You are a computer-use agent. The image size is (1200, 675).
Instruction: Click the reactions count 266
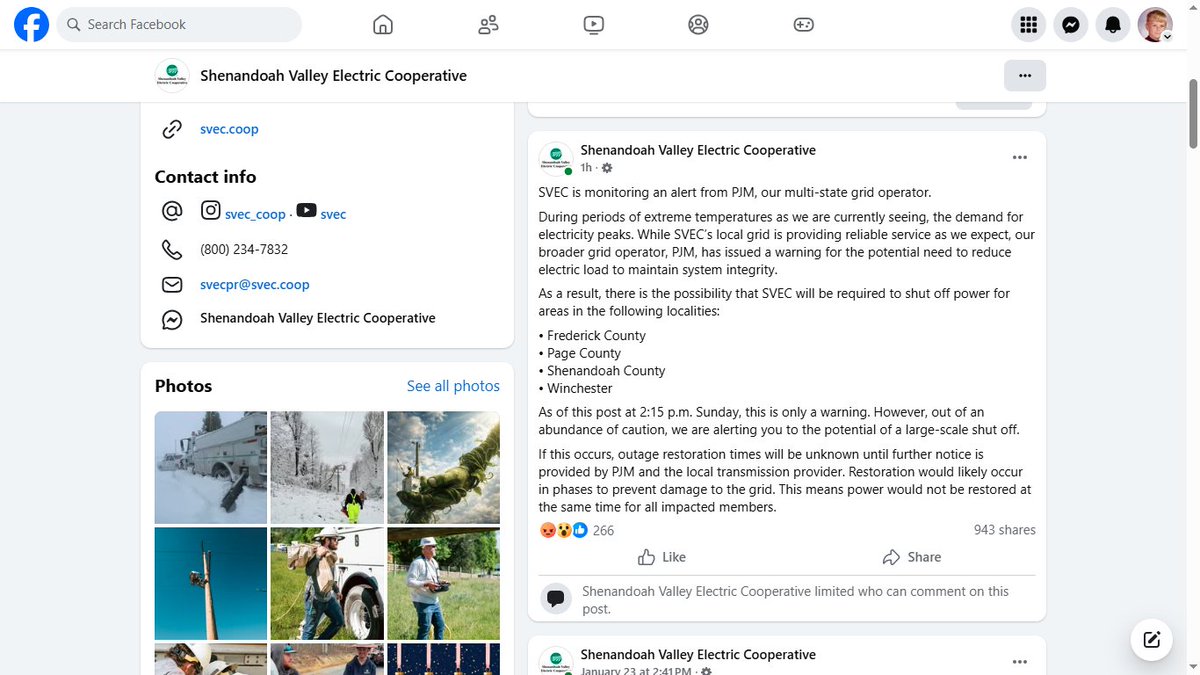click(x=603, y=531)
